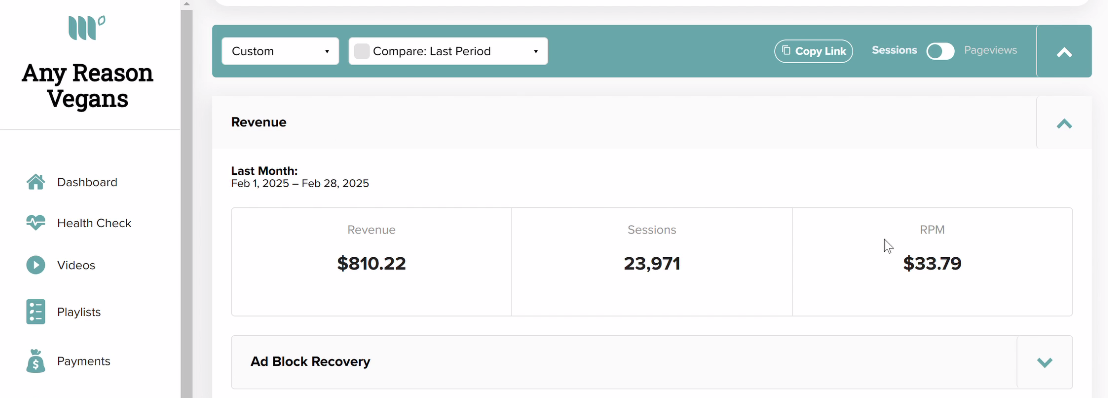Click copy icon in Copy Link button
This screenshot has width=1108, height=398.
click(x=786, y=51)
